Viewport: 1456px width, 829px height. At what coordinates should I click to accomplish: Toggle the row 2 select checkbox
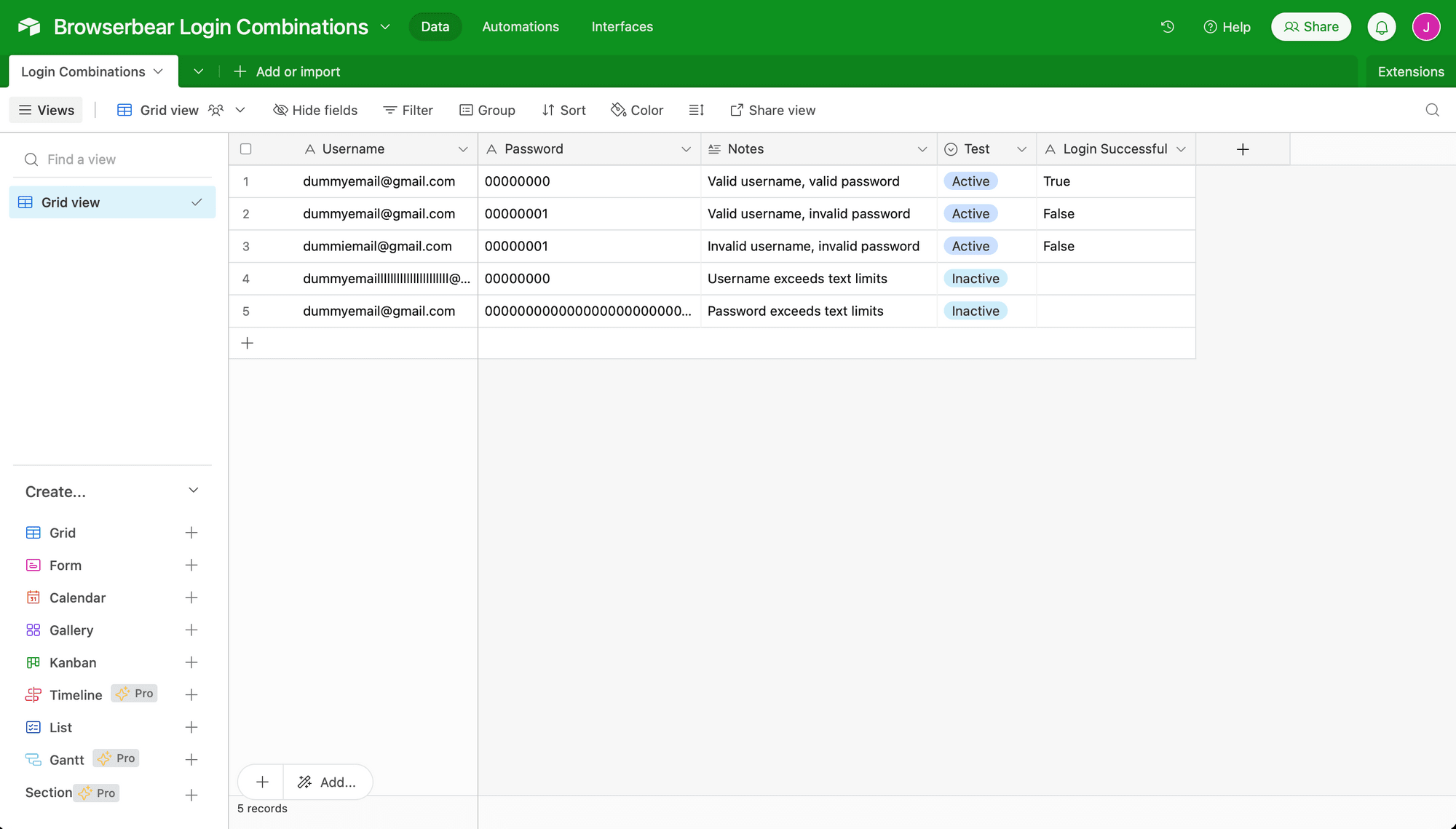pos(246,213)
